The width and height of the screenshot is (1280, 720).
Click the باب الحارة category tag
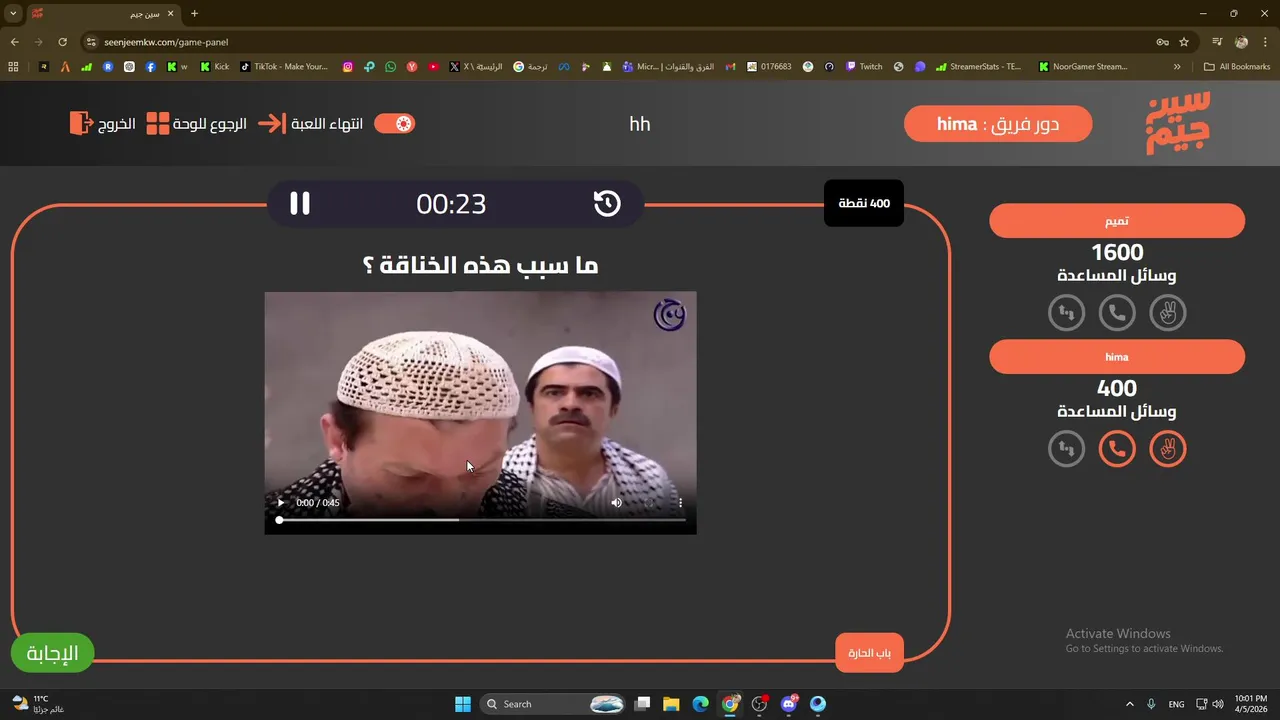click(x=869, y=654)
